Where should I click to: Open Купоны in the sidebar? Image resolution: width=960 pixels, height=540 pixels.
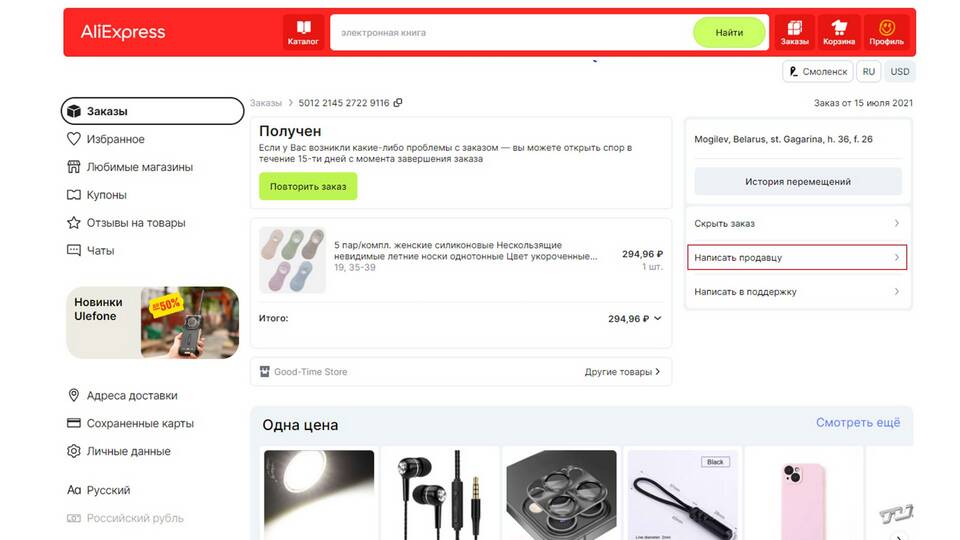click(97, 195)
